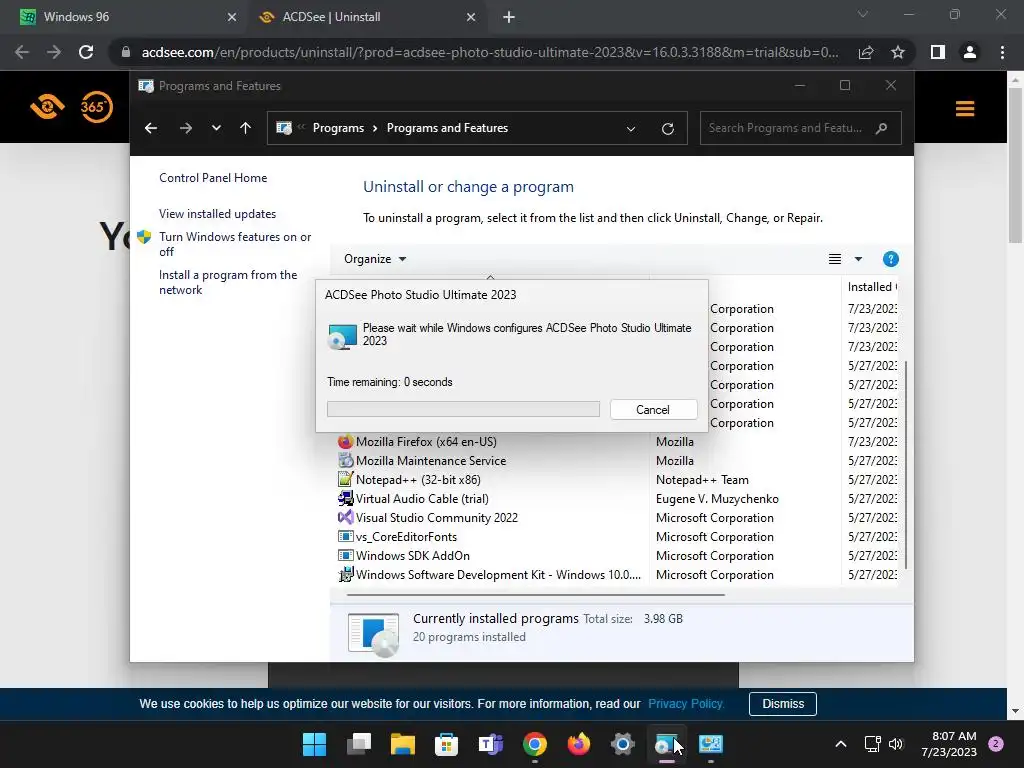Expand the view options dropdown arrow
The height and width of the screenshot is (768, 1024).
pyautogui.click(x=858, y=259)
